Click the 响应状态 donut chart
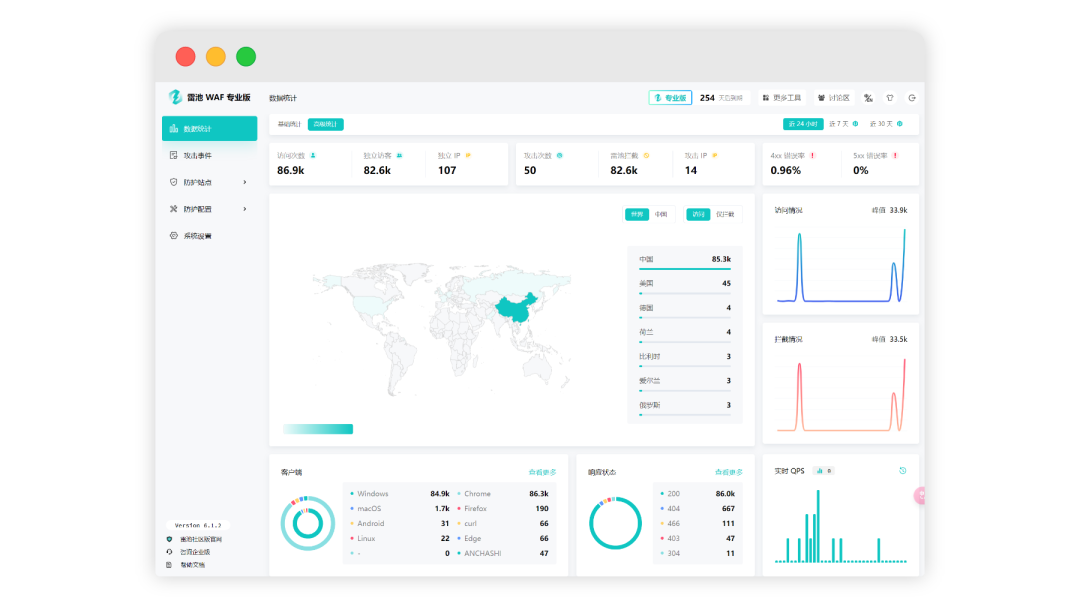 pyautogui.click(x=615, y=523)
